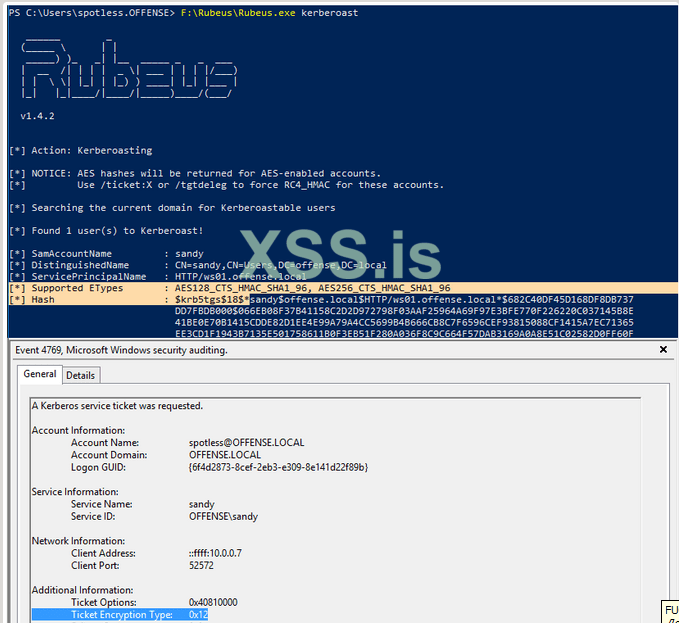679x623 pixels.
Task: Click the Ticket Options value 0x40810000
Action: [213, 602]
